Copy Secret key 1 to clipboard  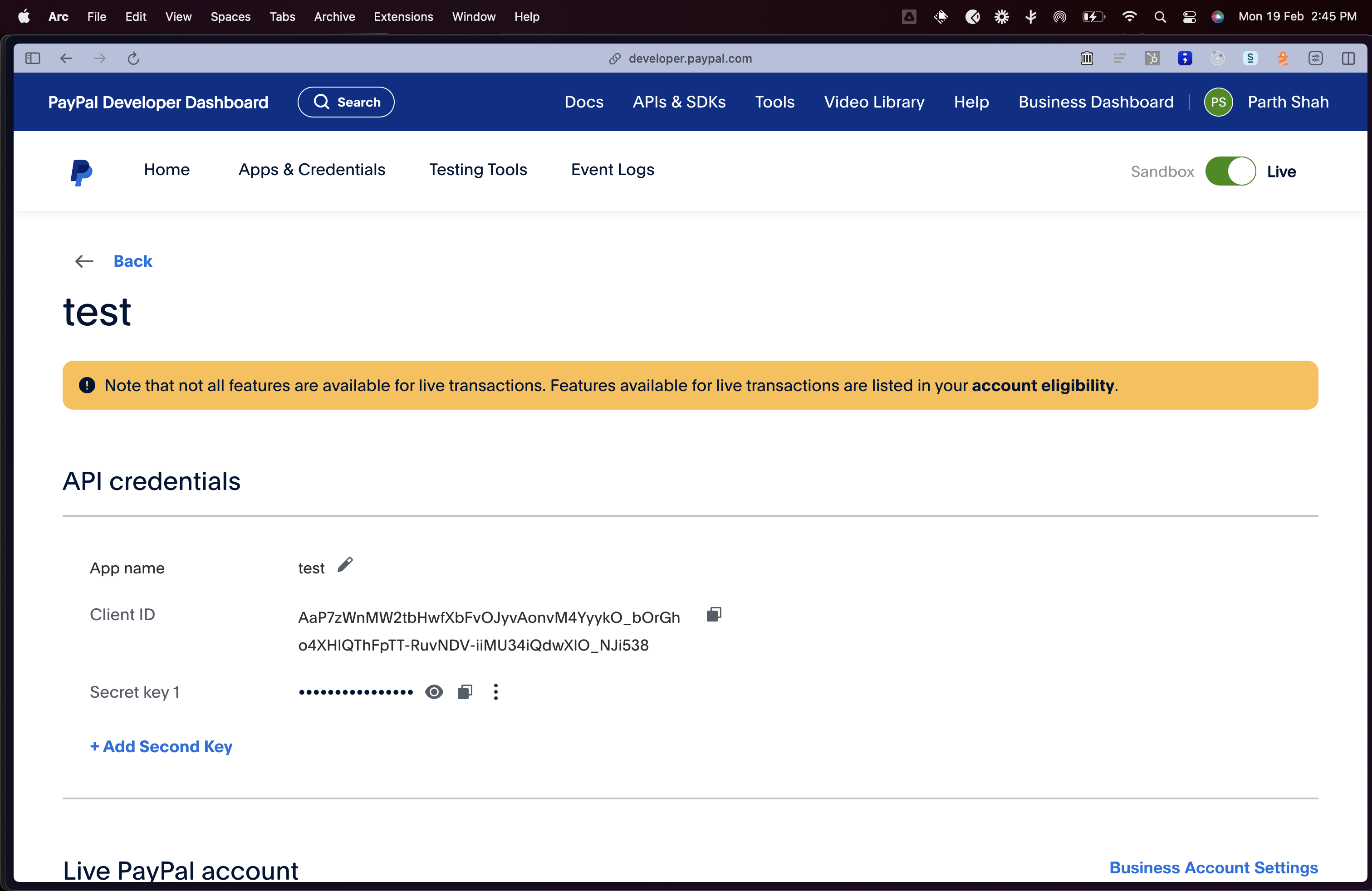[465, 691]
